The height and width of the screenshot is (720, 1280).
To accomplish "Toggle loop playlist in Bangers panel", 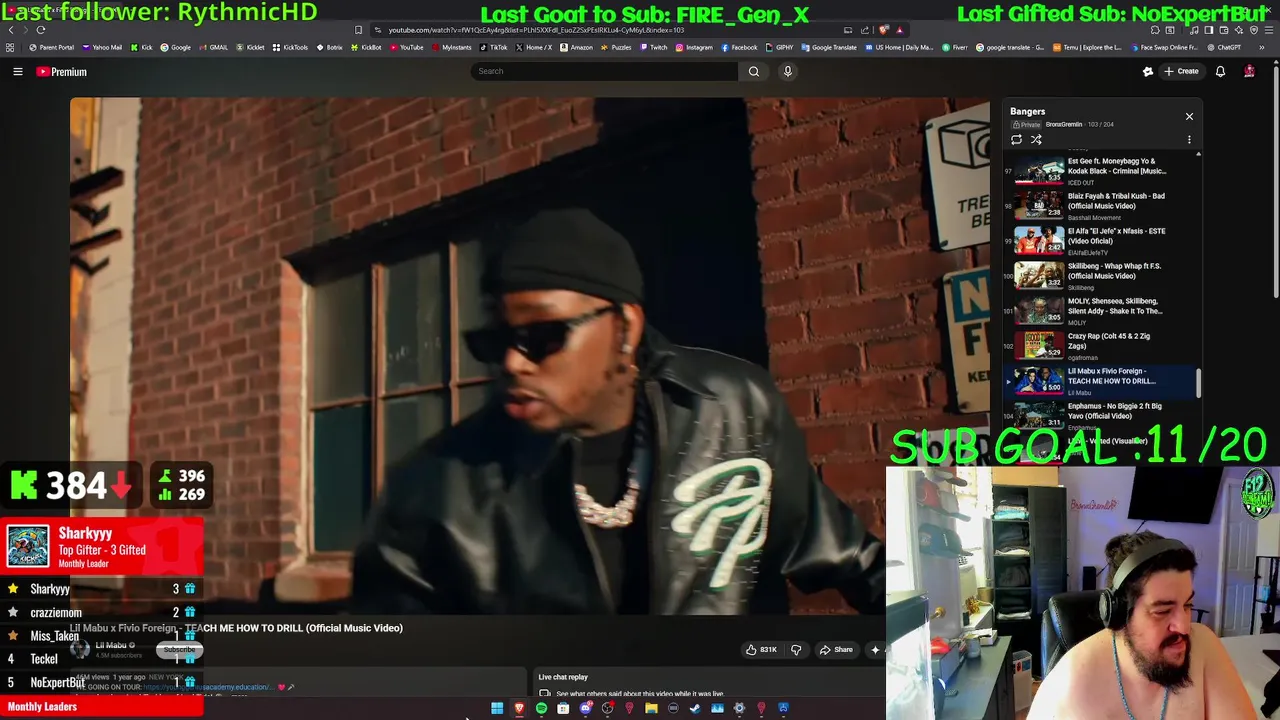I will [1016, 140].
